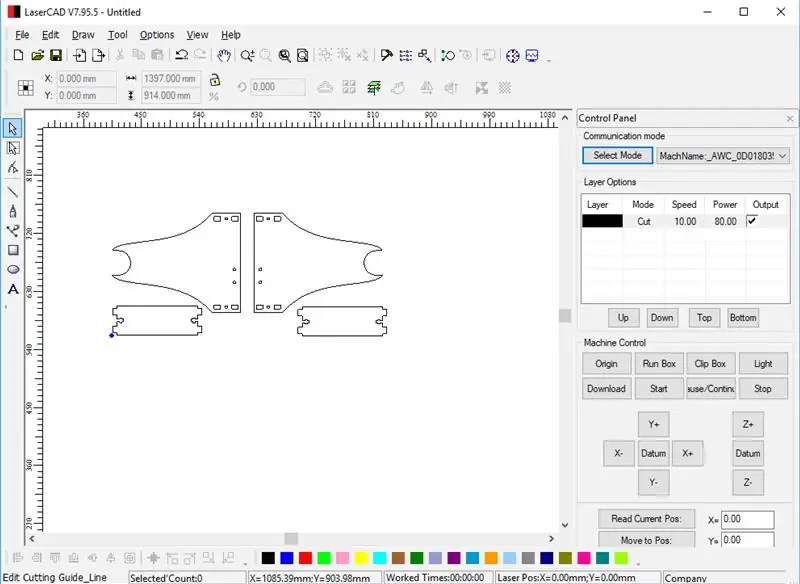Viewport: 800px width, 584px height.
Task: Choose the Pick selection arrow tool
Action: 13,128
